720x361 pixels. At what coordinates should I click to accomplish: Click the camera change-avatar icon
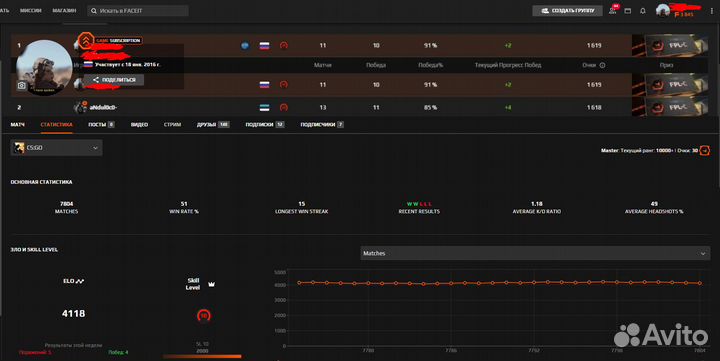(x=22, y=85)
